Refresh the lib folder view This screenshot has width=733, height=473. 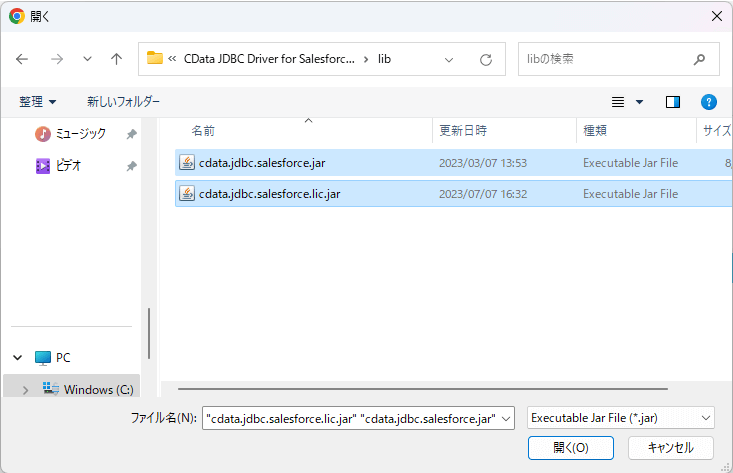(x=486, y=59)
